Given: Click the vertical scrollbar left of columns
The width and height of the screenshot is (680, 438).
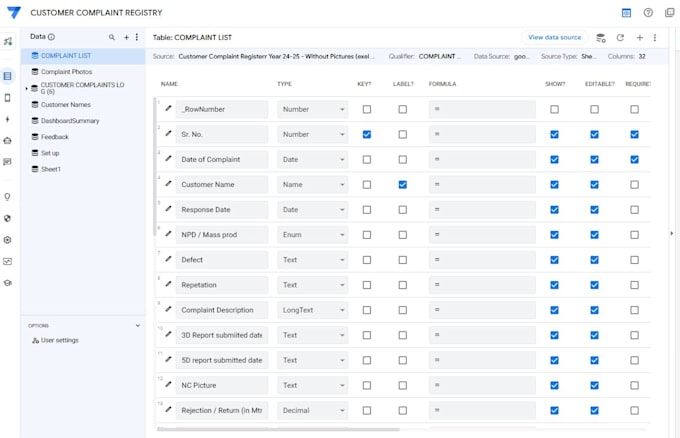Looking at the screenshot, I should click(155, 167).
